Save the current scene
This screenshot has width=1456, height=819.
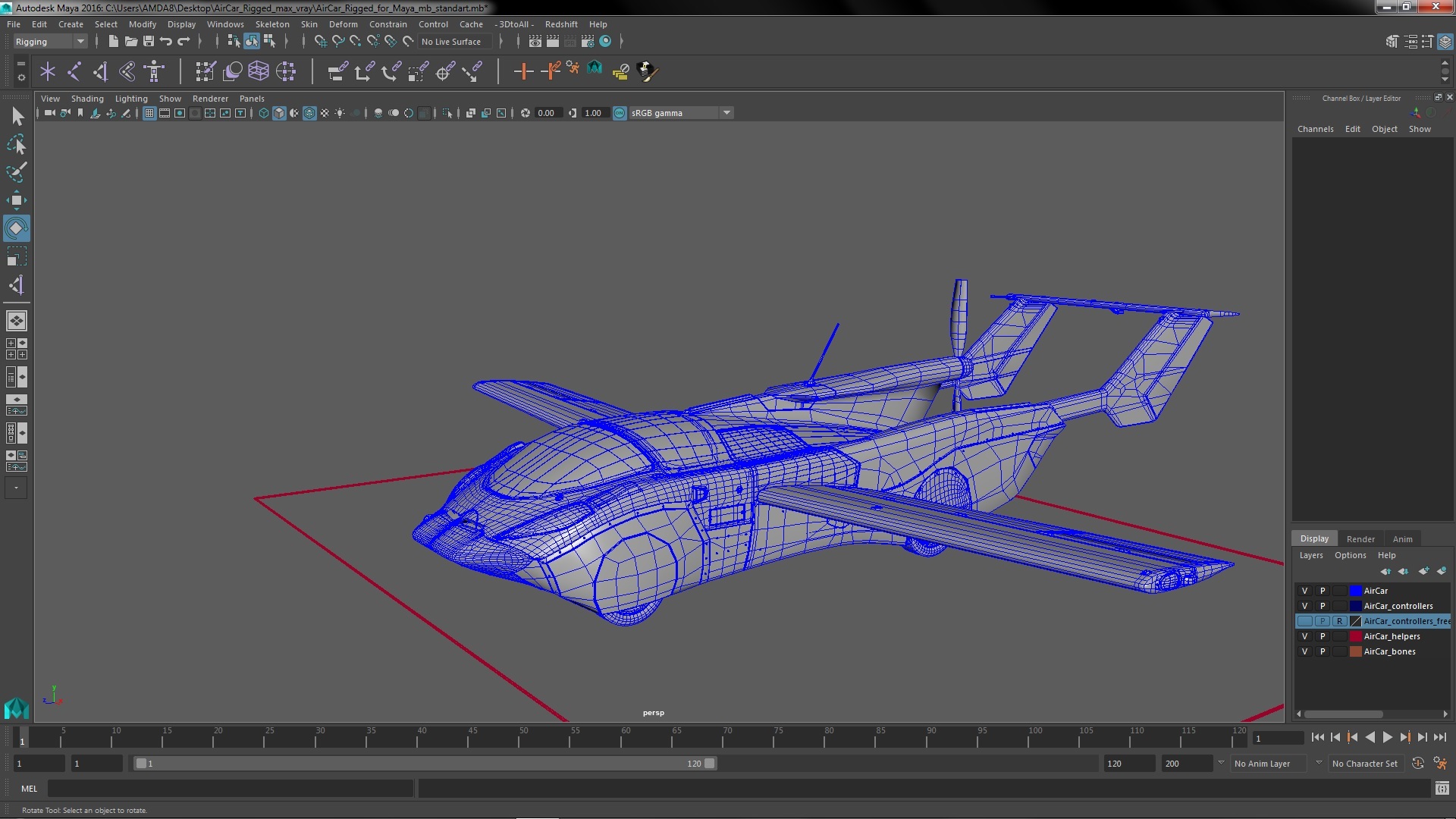(x=149, y=41)
